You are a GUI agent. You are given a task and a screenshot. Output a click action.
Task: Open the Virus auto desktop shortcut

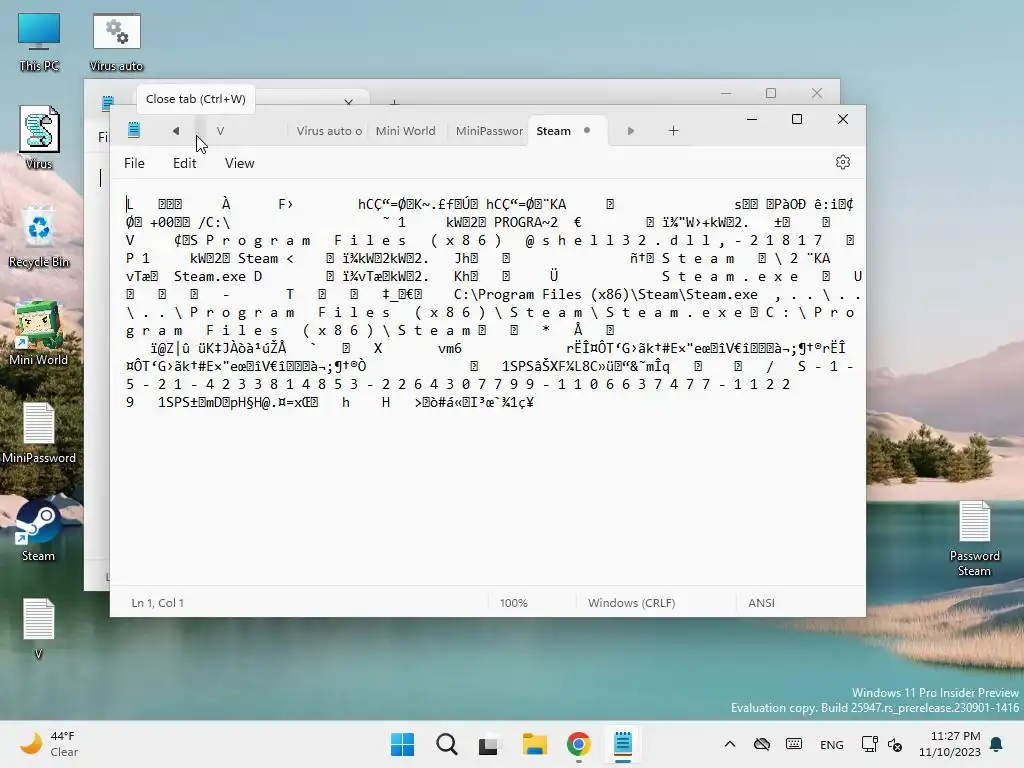(x=116, y=42)
